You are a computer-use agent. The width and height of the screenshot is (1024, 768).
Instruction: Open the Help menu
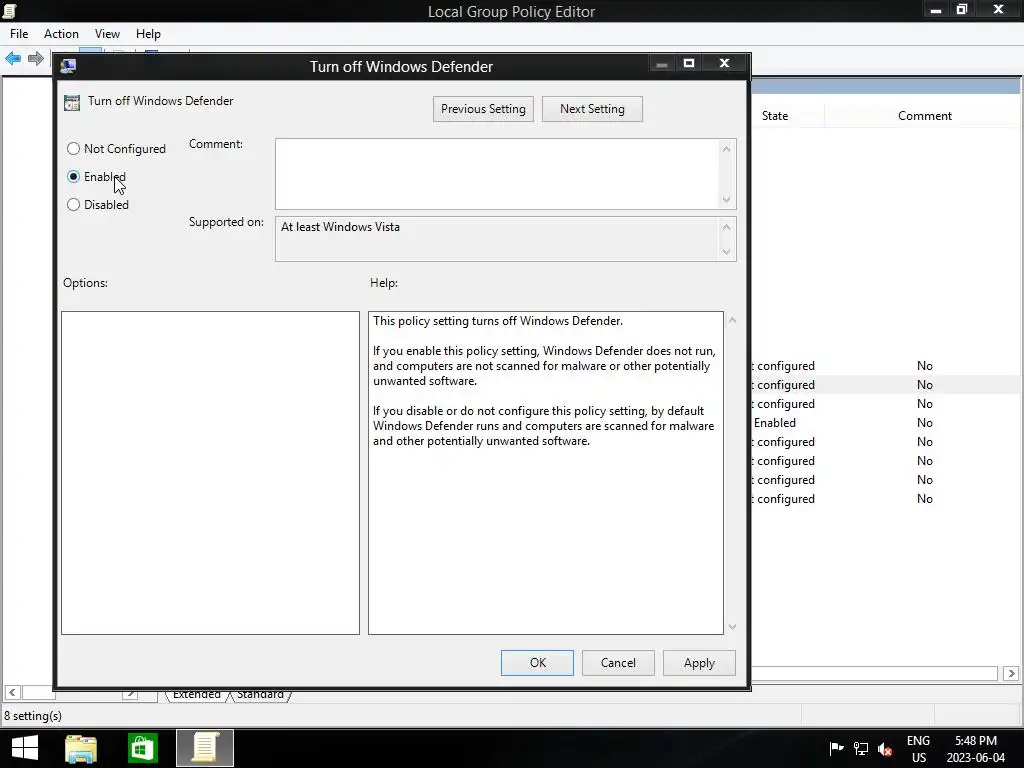148,34
